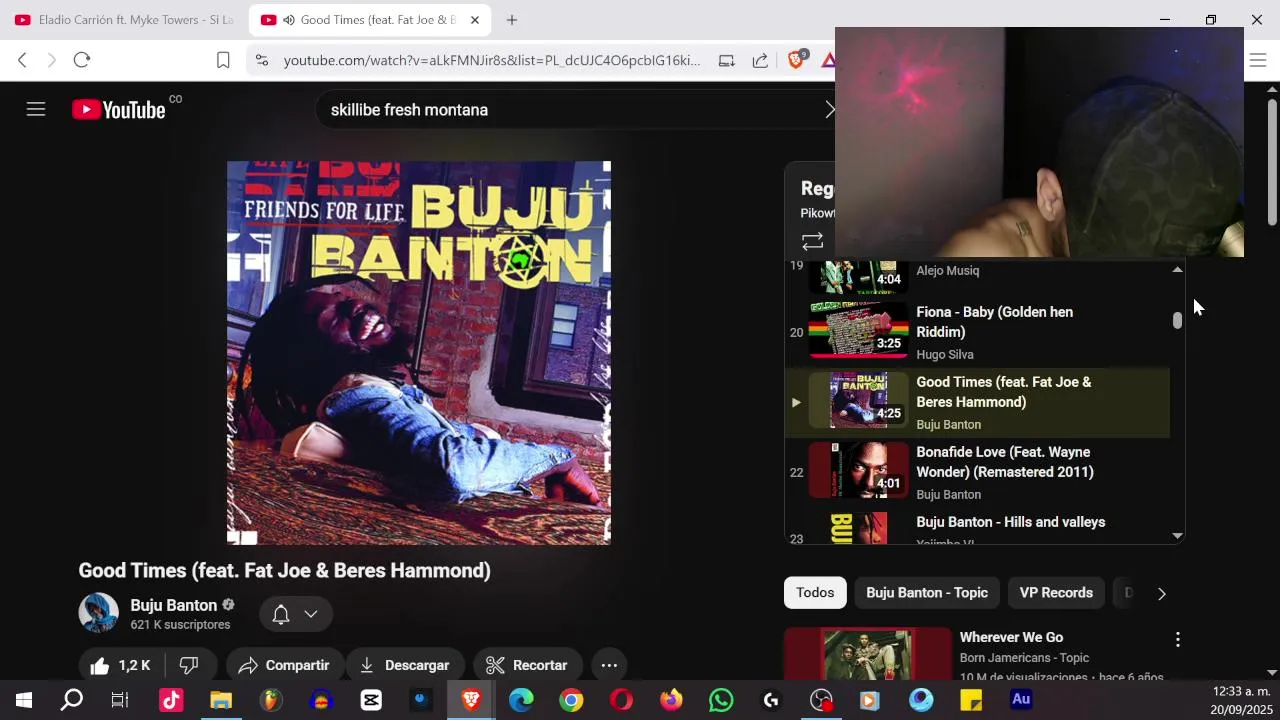Toggle the notification bell for Buju Banton

point(281,614)
